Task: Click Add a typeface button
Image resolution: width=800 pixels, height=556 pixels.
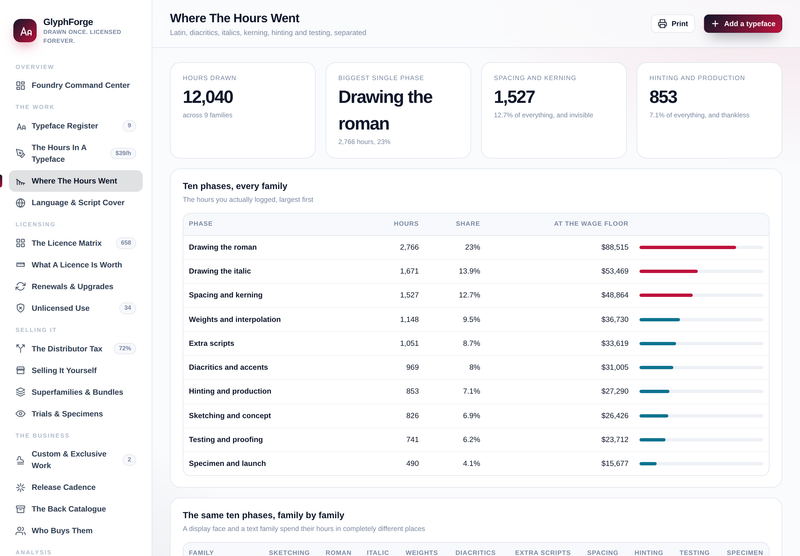Action: pos(743,23)
